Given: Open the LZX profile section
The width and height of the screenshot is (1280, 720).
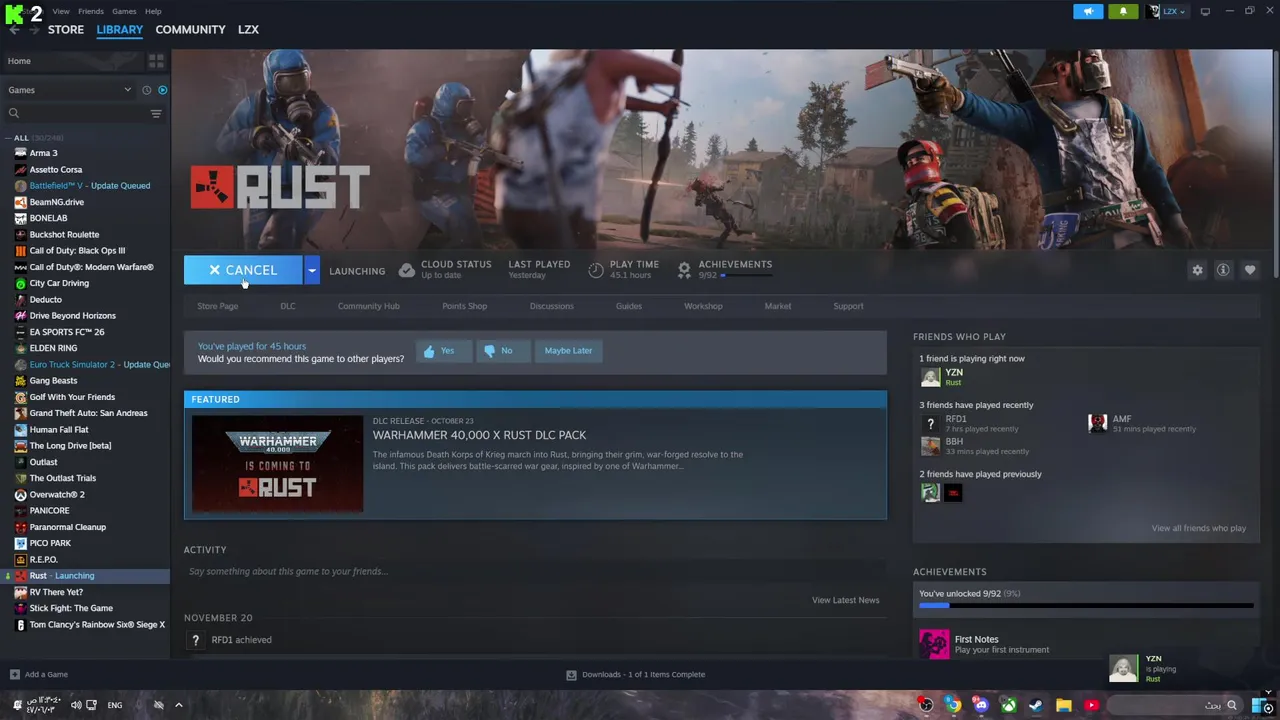Looking at the screenshot, I should point(248,30).
